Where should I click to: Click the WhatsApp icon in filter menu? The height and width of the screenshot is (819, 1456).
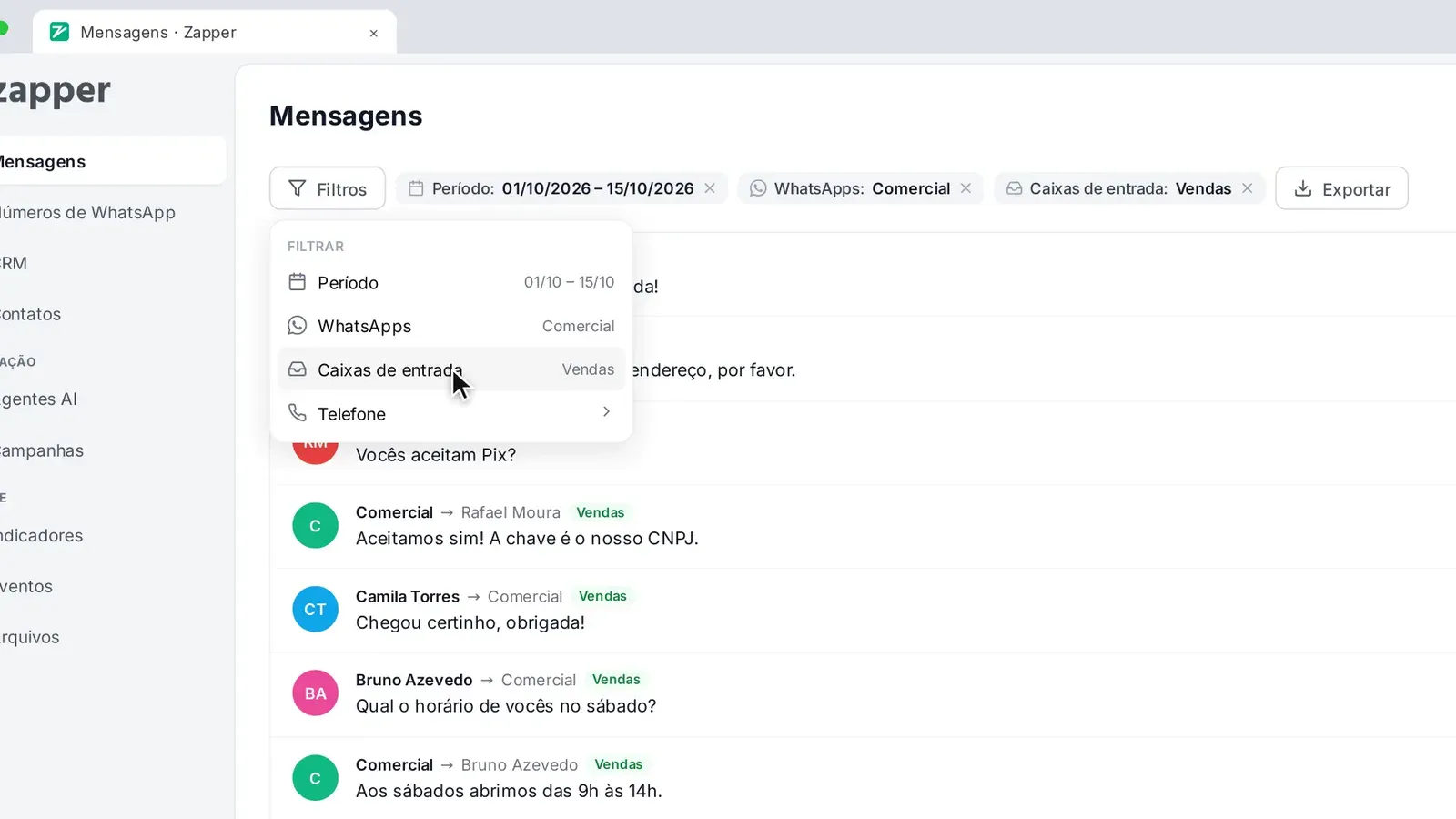click(x=297, y=325)
